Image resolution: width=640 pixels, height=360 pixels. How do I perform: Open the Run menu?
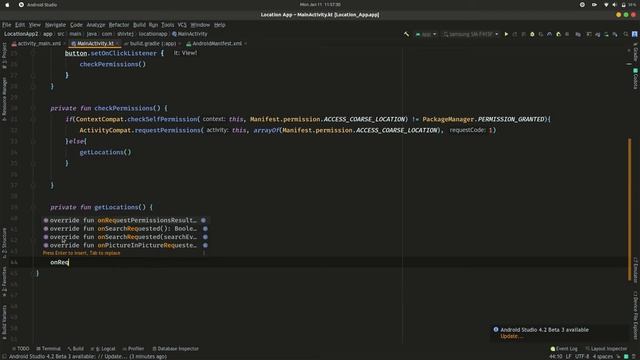pyautogui.click(x=153, y=25)
